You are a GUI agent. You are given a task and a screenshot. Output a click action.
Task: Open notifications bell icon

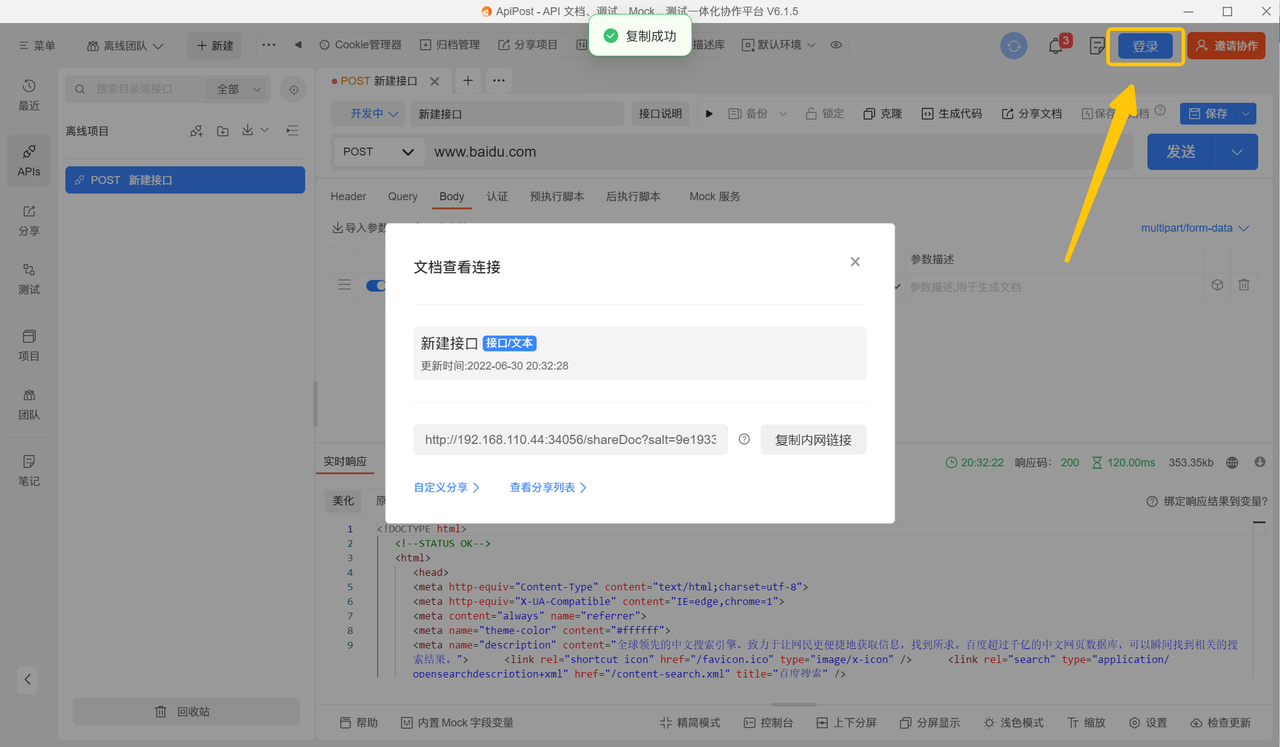tap(1056, 46)
